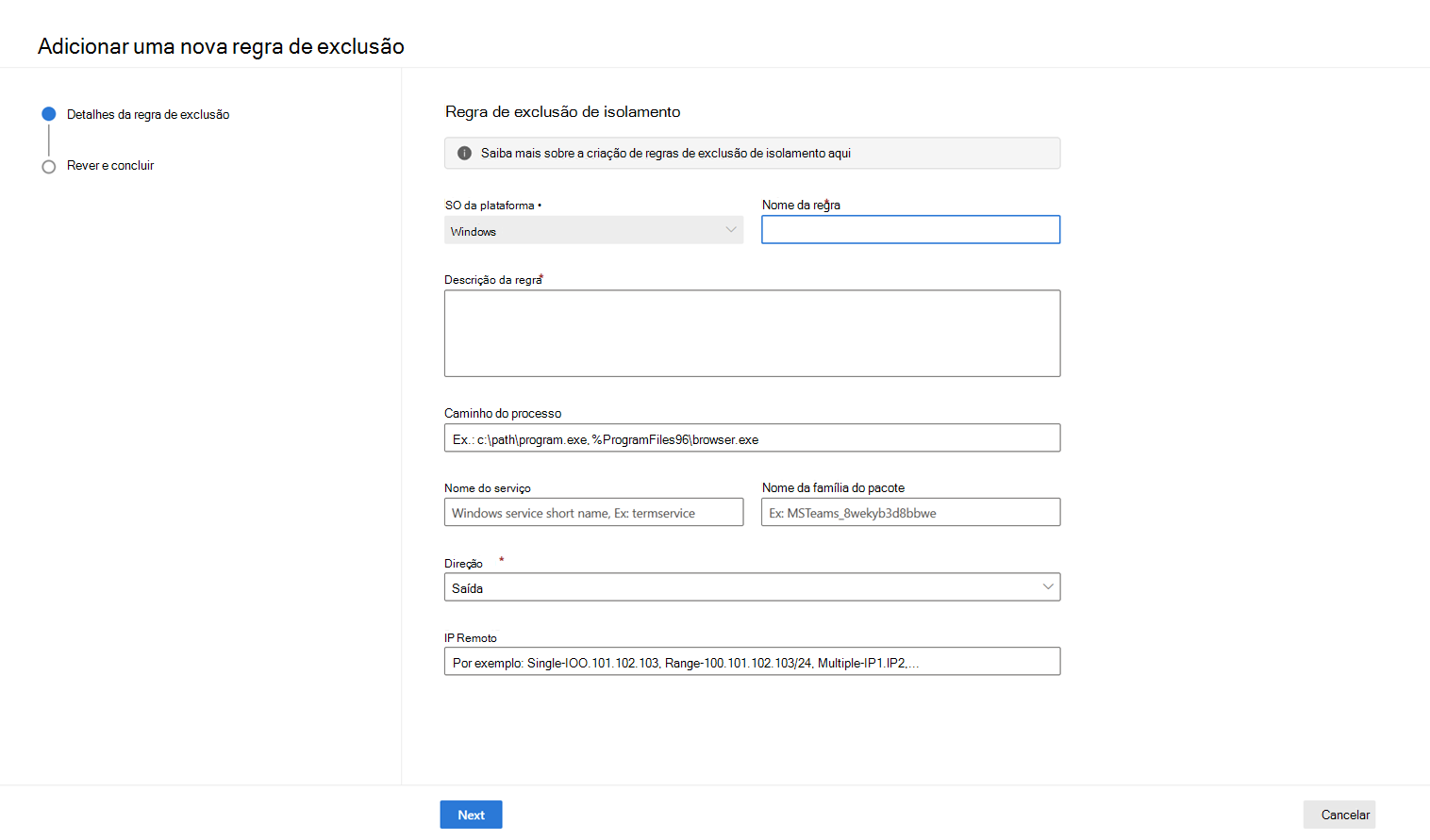
Task: Click inside the Descrição da regra text area
Action: coord(752,333)
